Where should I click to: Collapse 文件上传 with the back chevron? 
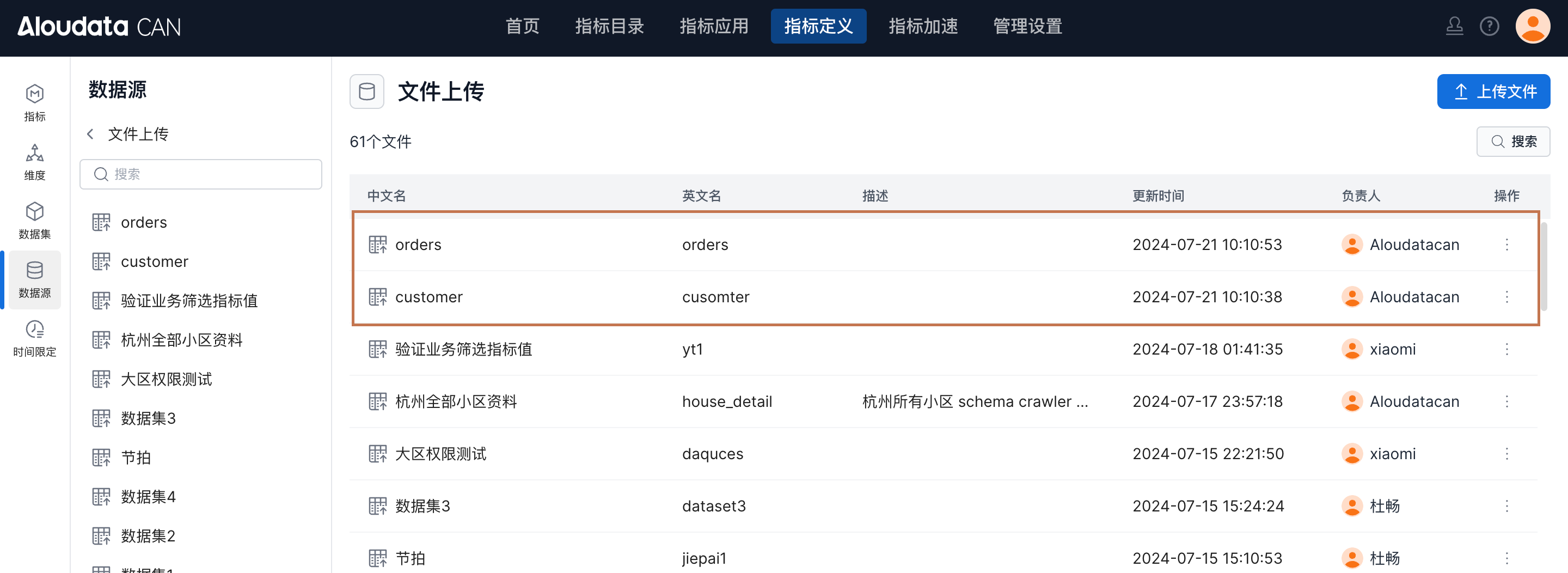tap(91, 134)
